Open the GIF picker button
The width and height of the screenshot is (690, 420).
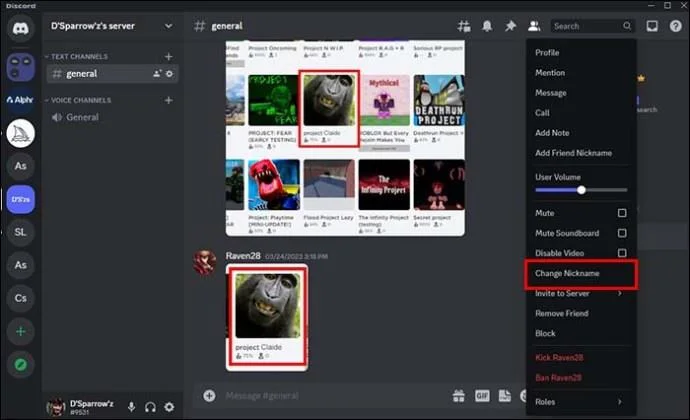pyautogui.click(x=482, y=396)
